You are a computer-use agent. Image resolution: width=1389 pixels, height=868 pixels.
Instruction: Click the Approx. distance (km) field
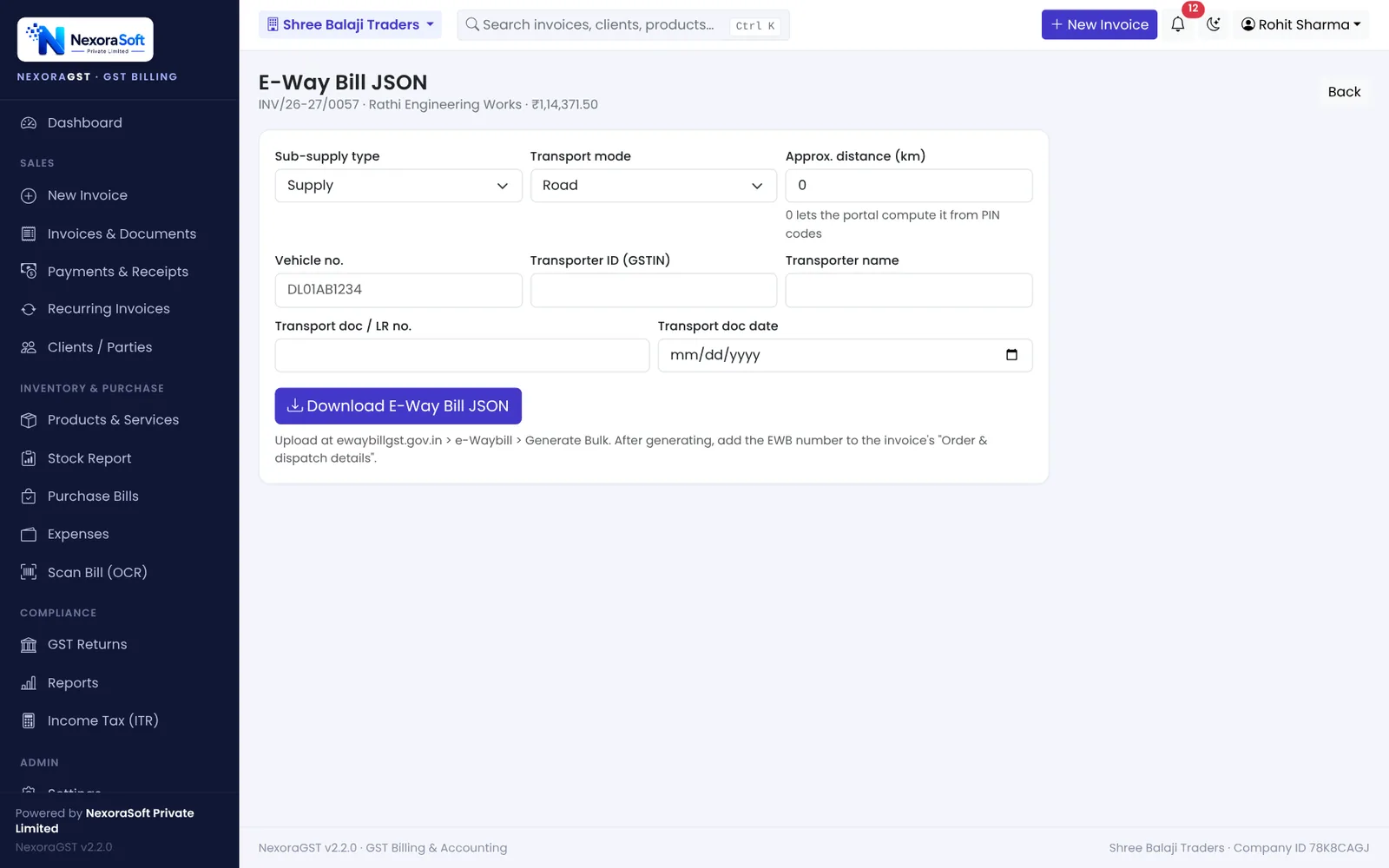click(909, 186)
